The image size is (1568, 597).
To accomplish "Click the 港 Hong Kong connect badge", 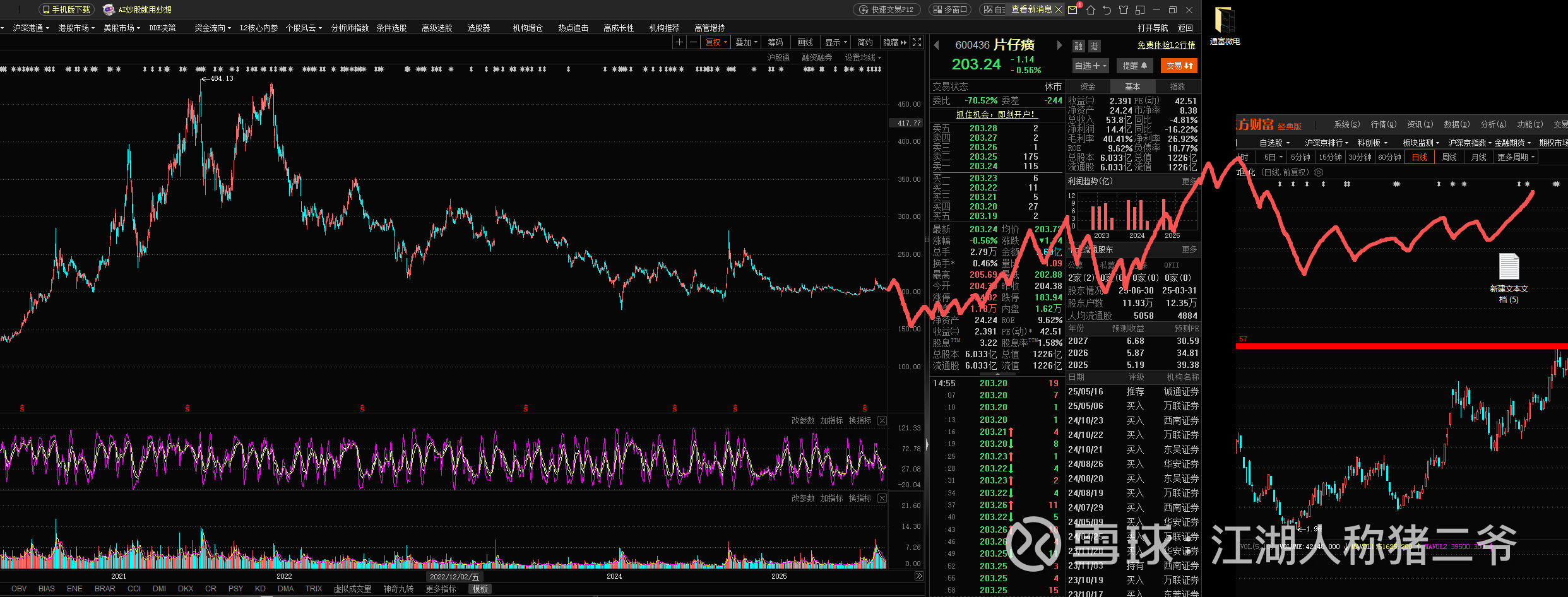I will pos(1094,46).
